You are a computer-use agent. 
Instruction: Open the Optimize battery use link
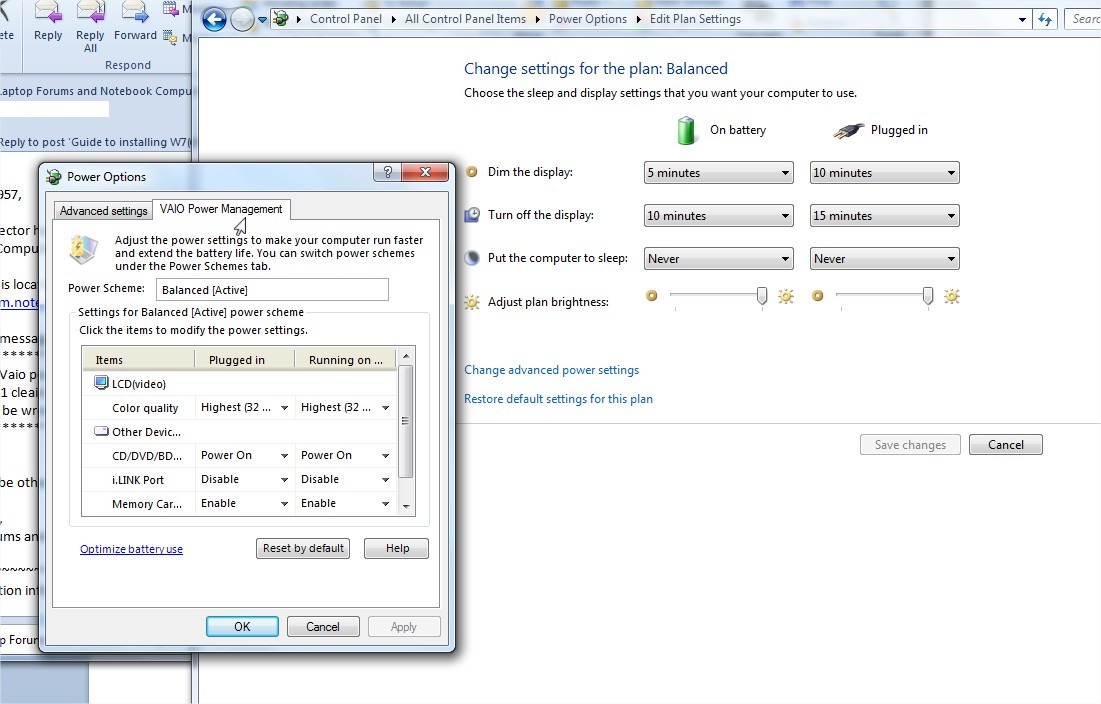pos(131,549)
